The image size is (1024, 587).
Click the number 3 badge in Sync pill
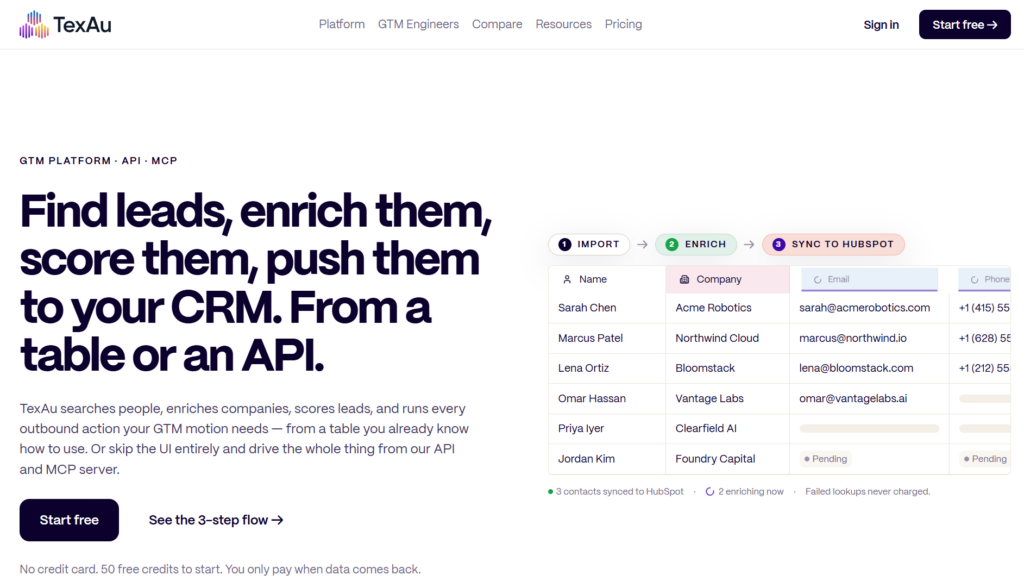tap(778, 244)
